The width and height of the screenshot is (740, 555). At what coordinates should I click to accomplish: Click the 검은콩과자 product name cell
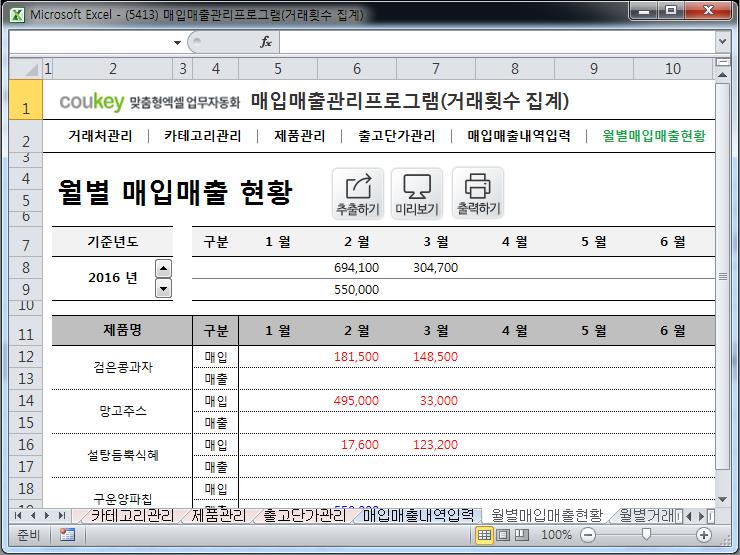[123, 367]
